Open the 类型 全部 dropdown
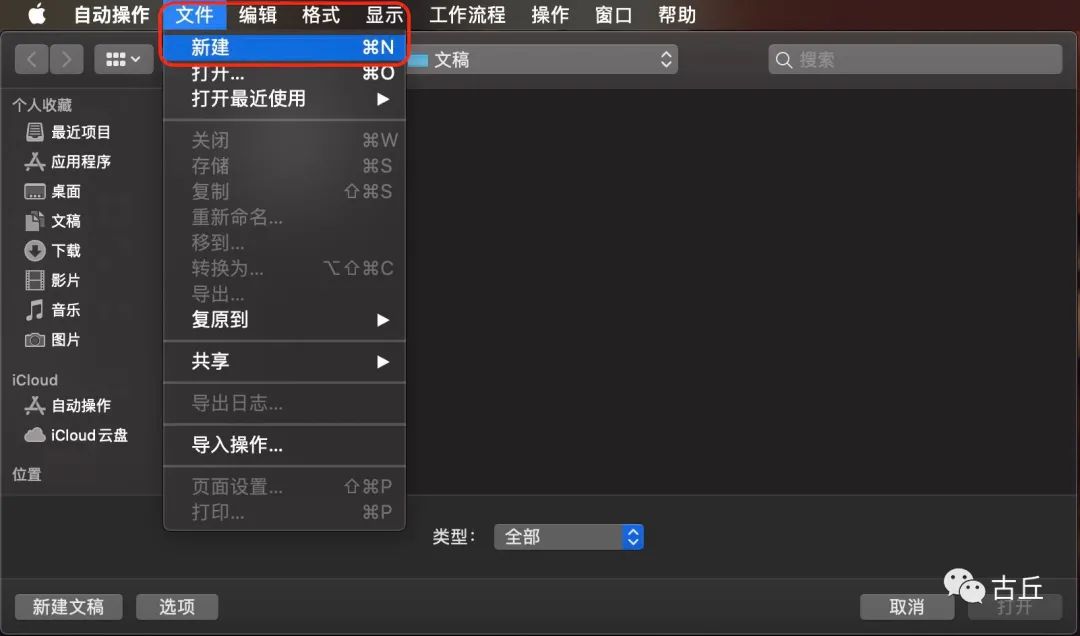Image resolution: width=1080 pixels, height=636 pixels. (569, 536)
